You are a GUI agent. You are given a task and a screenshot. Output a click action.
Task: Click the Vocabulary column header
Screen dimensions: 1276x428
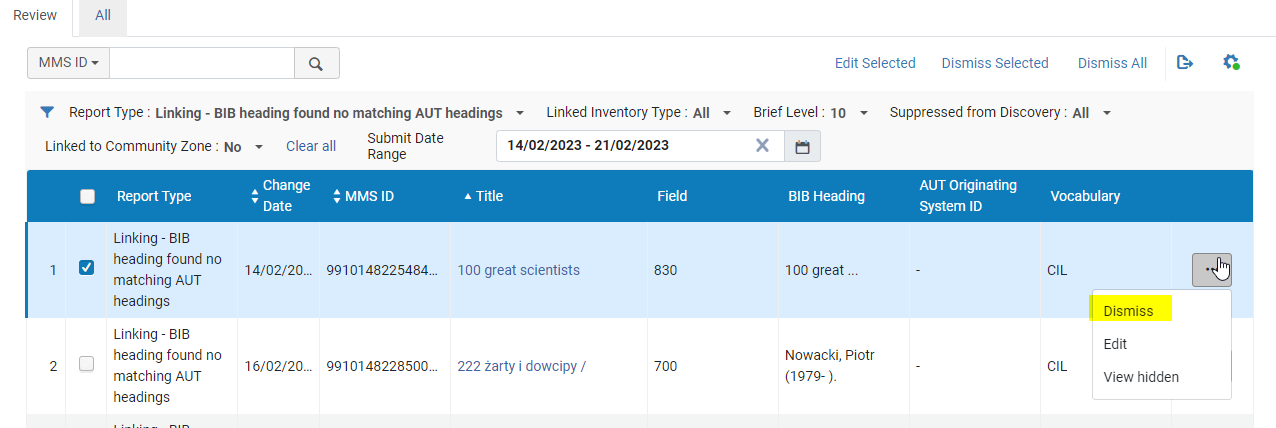[1085, 196]
